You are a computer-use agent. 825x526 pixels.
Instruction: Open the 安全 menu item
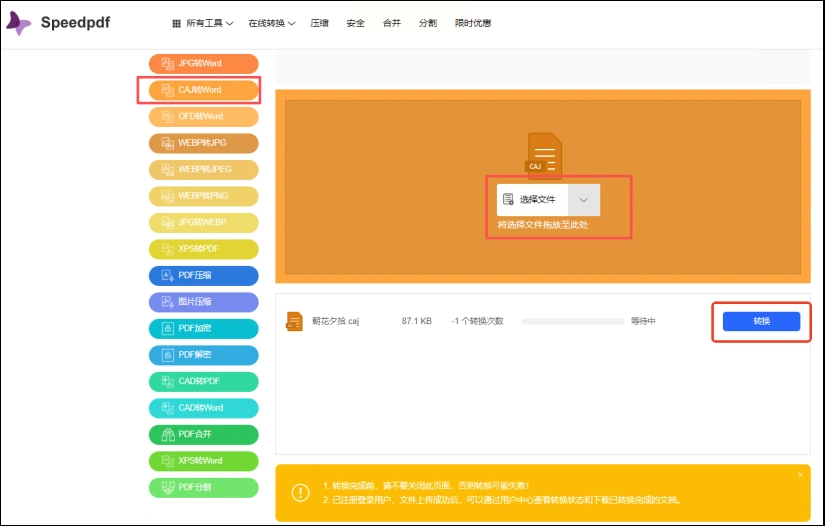coord(356,23)
